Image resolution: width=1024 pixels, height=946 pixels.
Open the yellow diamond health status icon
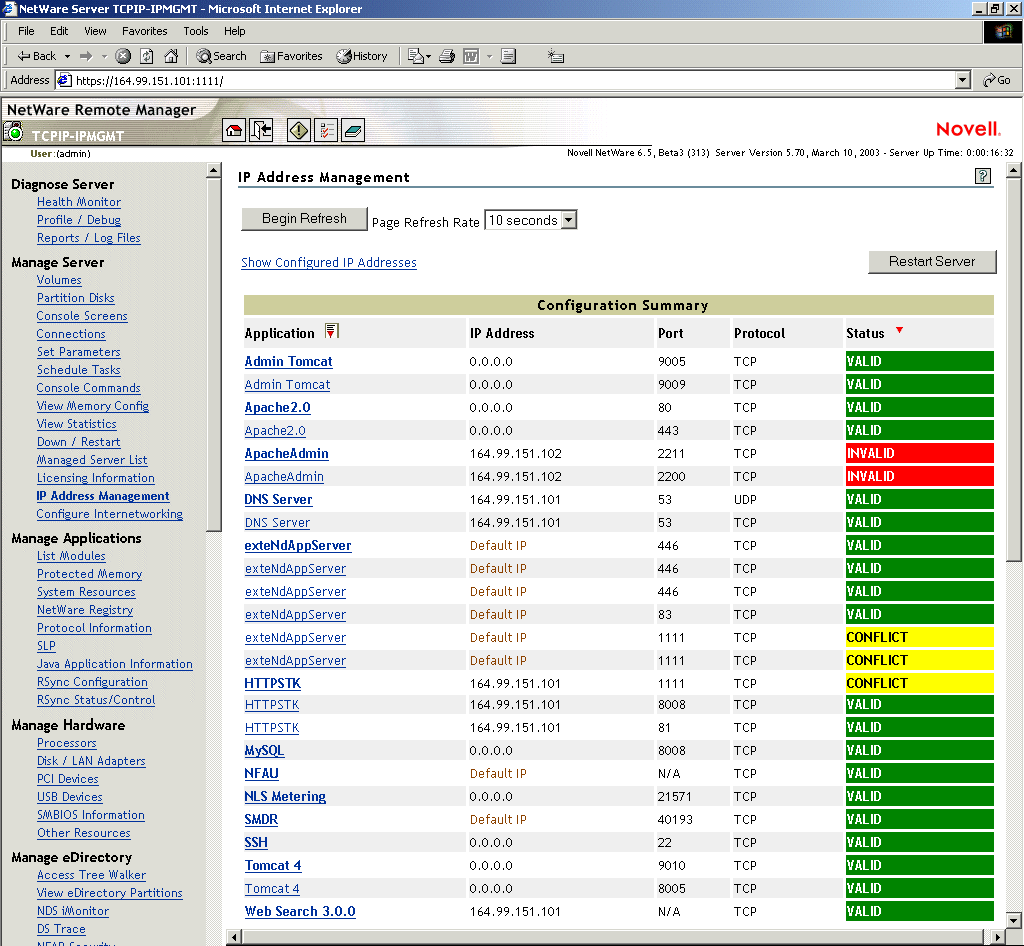(299, 130)
